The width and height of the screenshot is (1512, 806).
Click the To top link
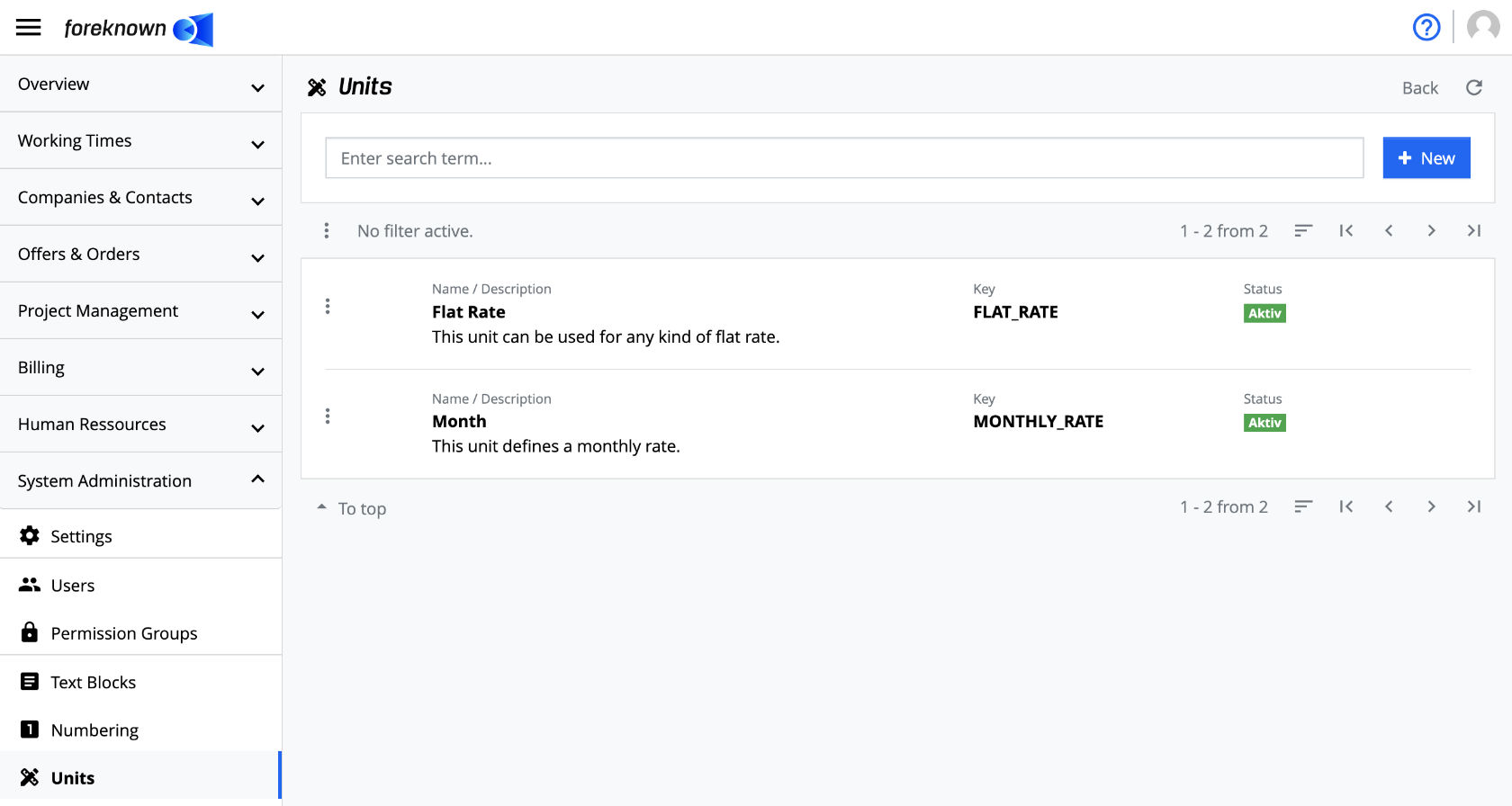tap(352, 508)
